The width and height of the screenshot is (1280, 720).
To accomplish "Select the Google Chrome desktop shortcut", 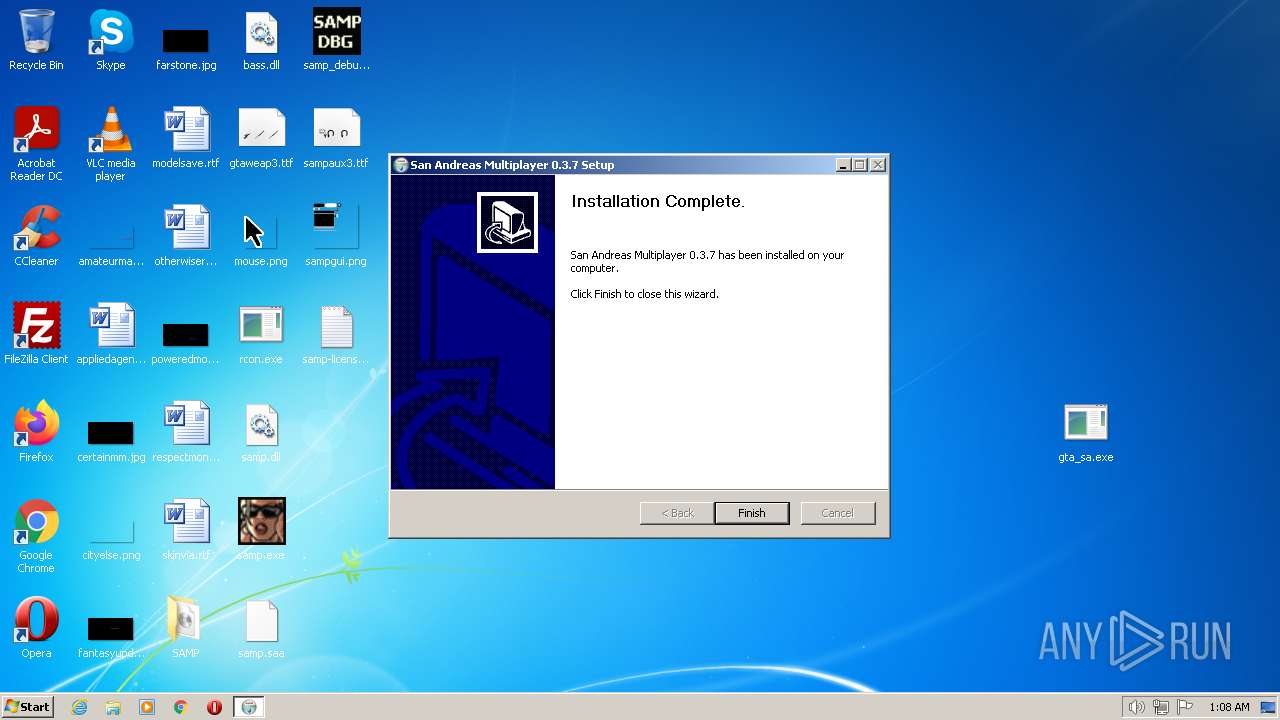I will (x=36, y=536).
